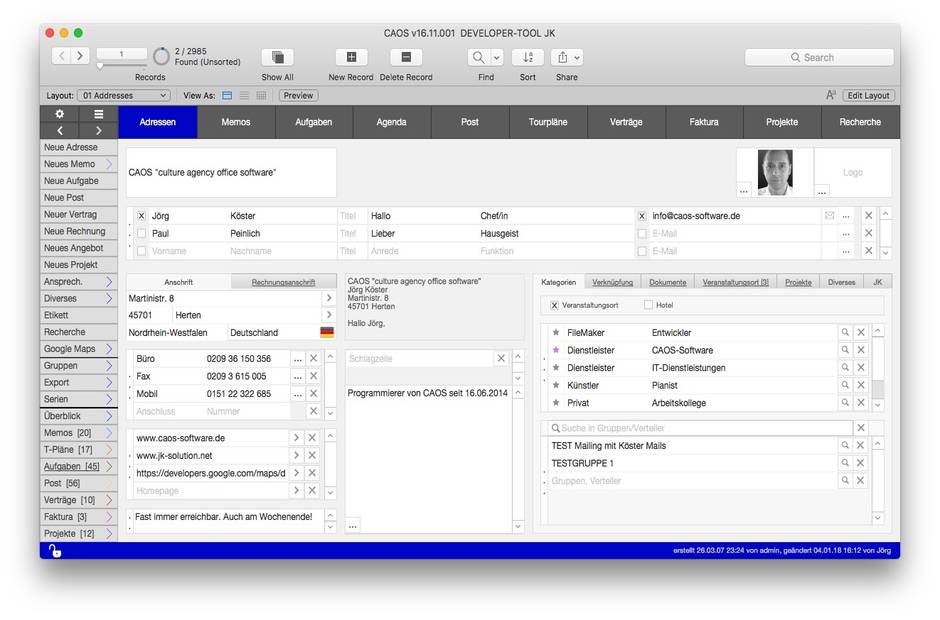Expand the Find dropdown arrow
Viewport: 940px width, 620px height.
click(x=497, y=58)
